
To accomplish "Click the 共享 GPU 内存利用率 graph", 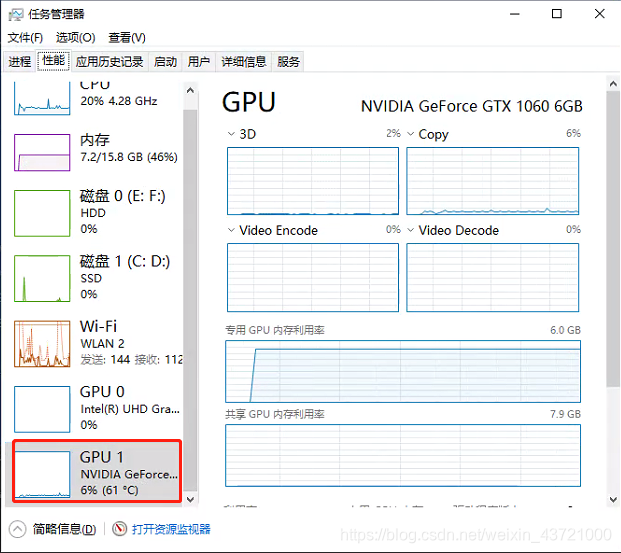I will (403, 456).
